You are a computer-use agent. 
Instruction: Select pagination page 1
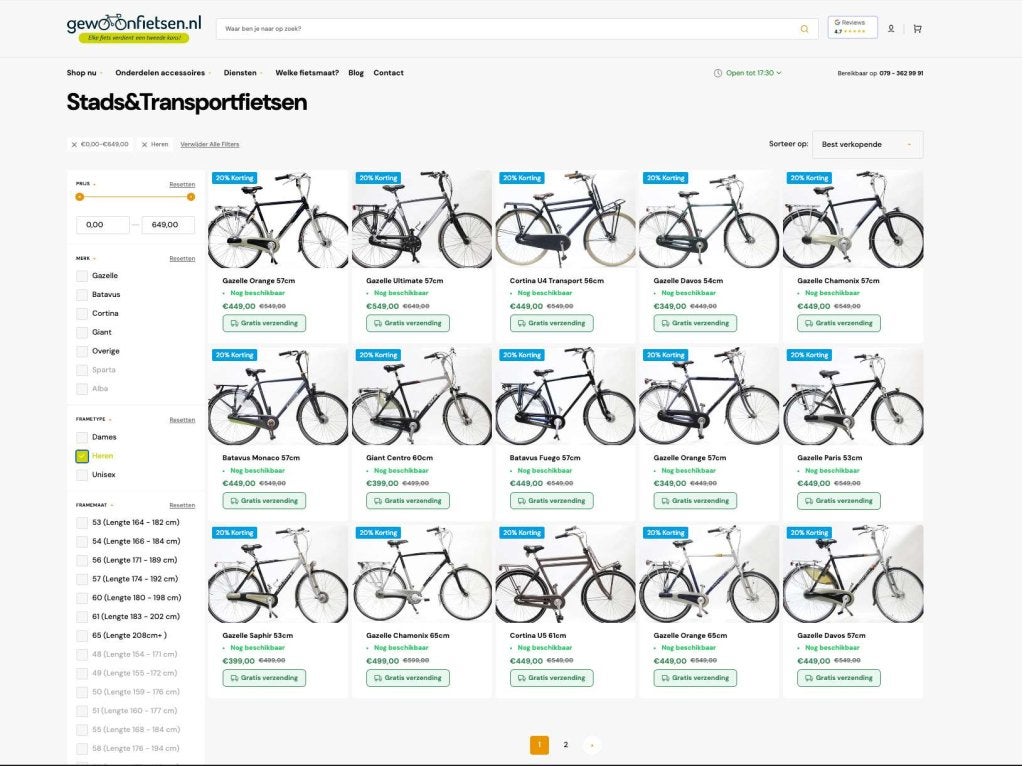pos(539,745)
